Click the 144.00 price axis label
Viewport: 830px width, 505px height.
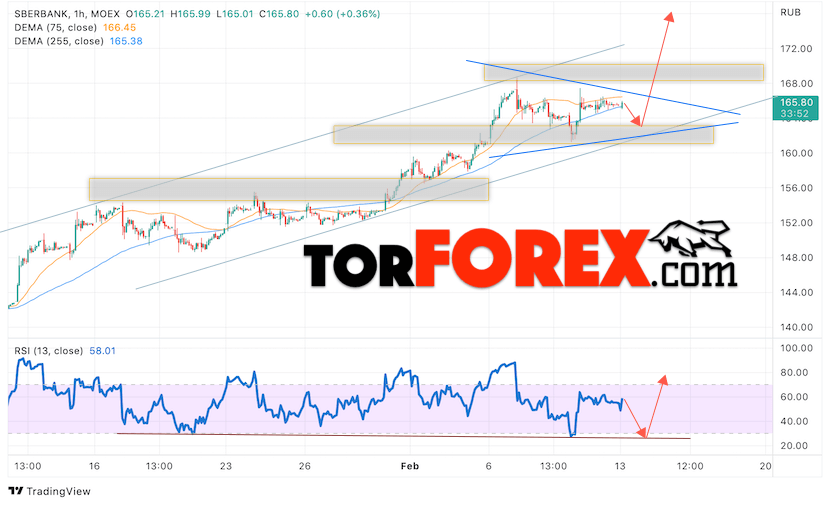[x=796, y=292]
